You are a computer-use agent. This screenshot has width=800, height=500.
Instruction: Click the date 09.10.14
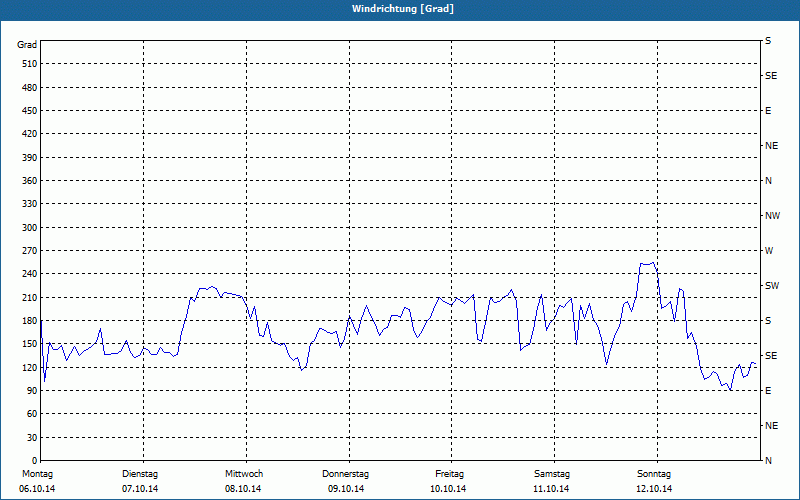(x=346, y=489)
